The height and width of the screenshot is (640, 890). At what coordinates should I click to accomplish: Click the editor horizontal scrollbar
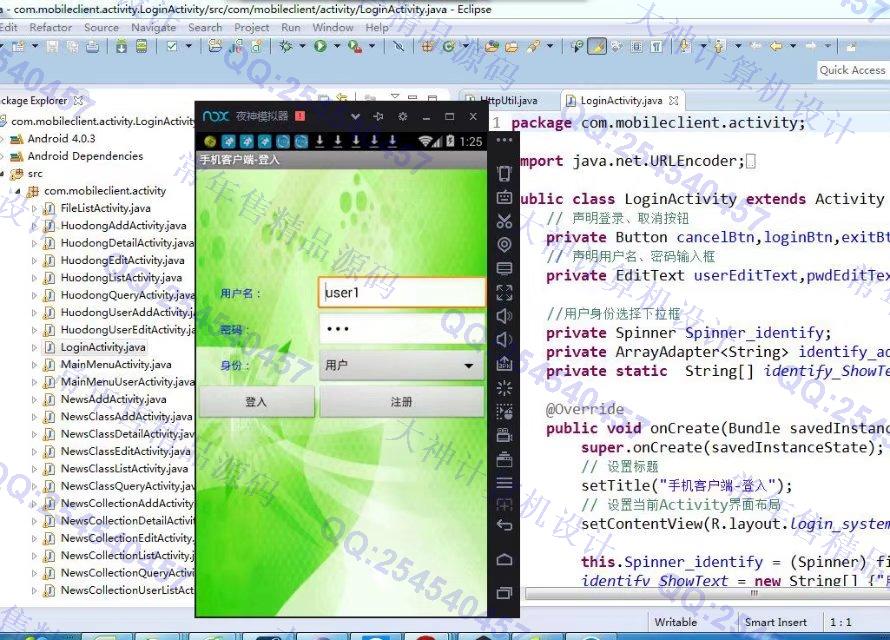pos(706,593)
